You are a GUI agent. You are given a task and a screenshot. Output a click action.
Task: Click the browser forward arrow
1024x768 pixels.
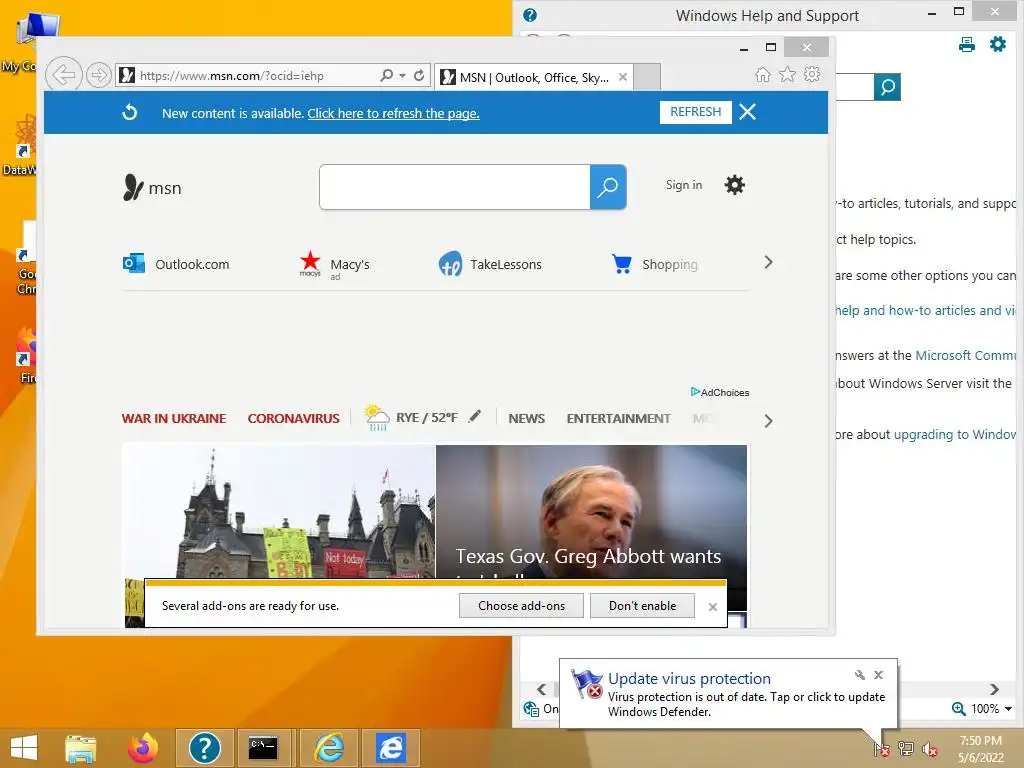[x=99, y=75]
